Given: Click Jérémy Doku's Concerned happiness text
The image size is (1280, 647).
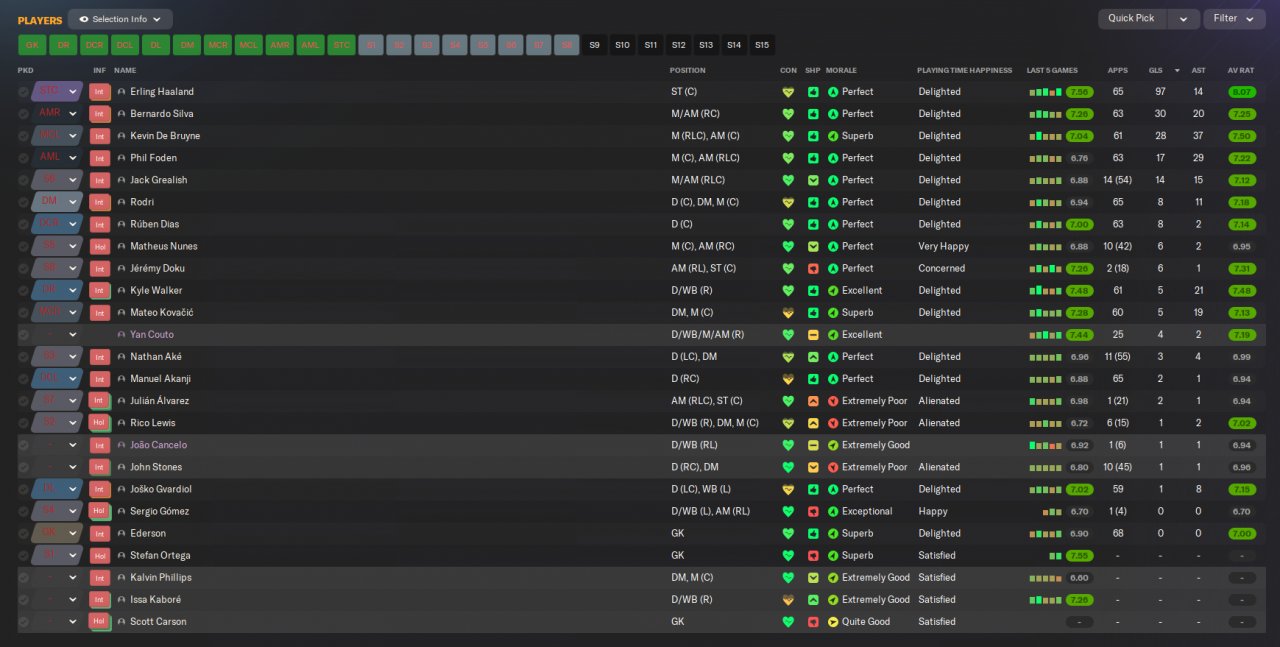Looking at the screenshot, I should click(942, 268).
